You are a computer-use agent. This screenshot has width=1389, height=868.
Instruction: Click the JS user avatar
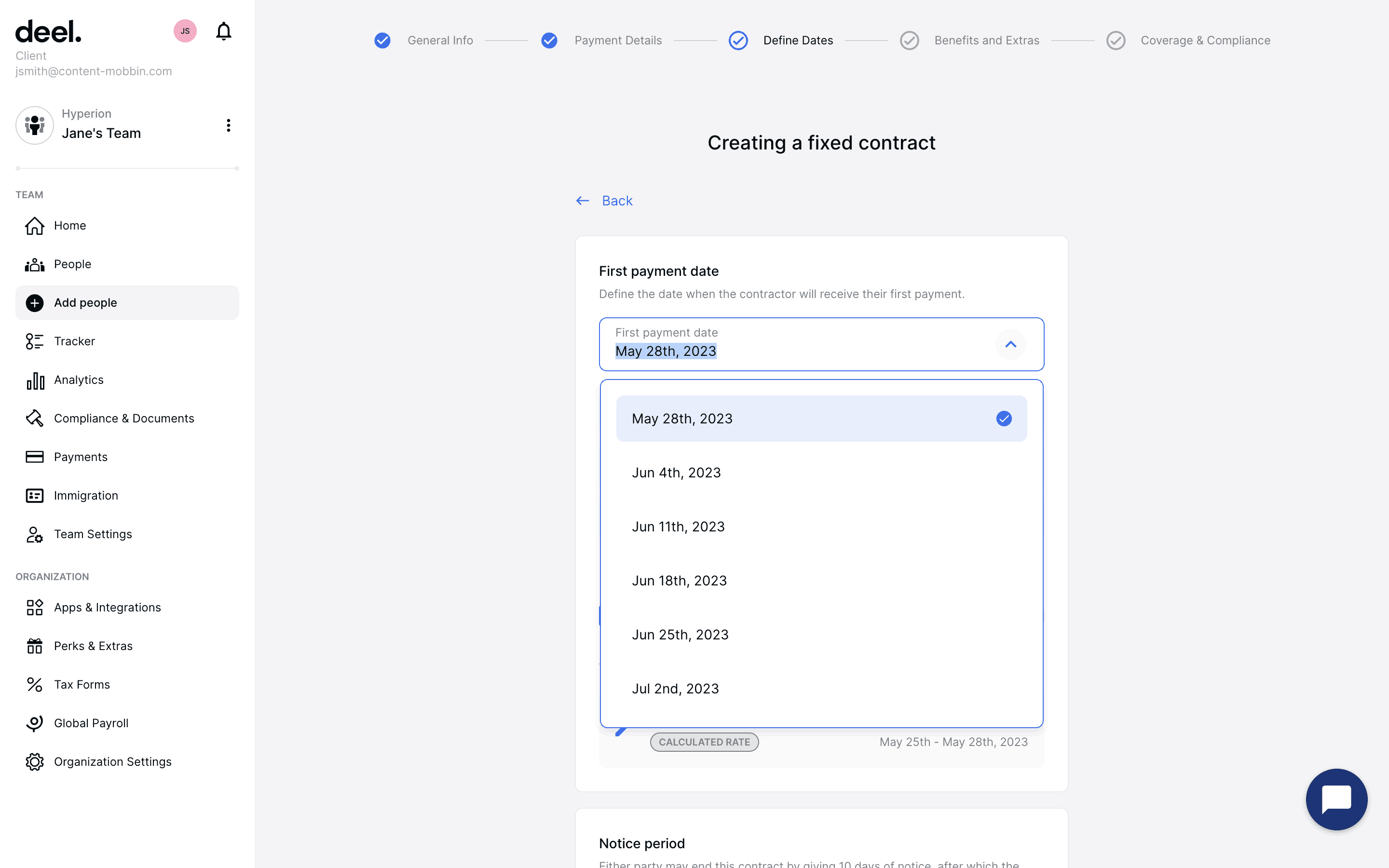pyautogui.click(x=185, y=31)
